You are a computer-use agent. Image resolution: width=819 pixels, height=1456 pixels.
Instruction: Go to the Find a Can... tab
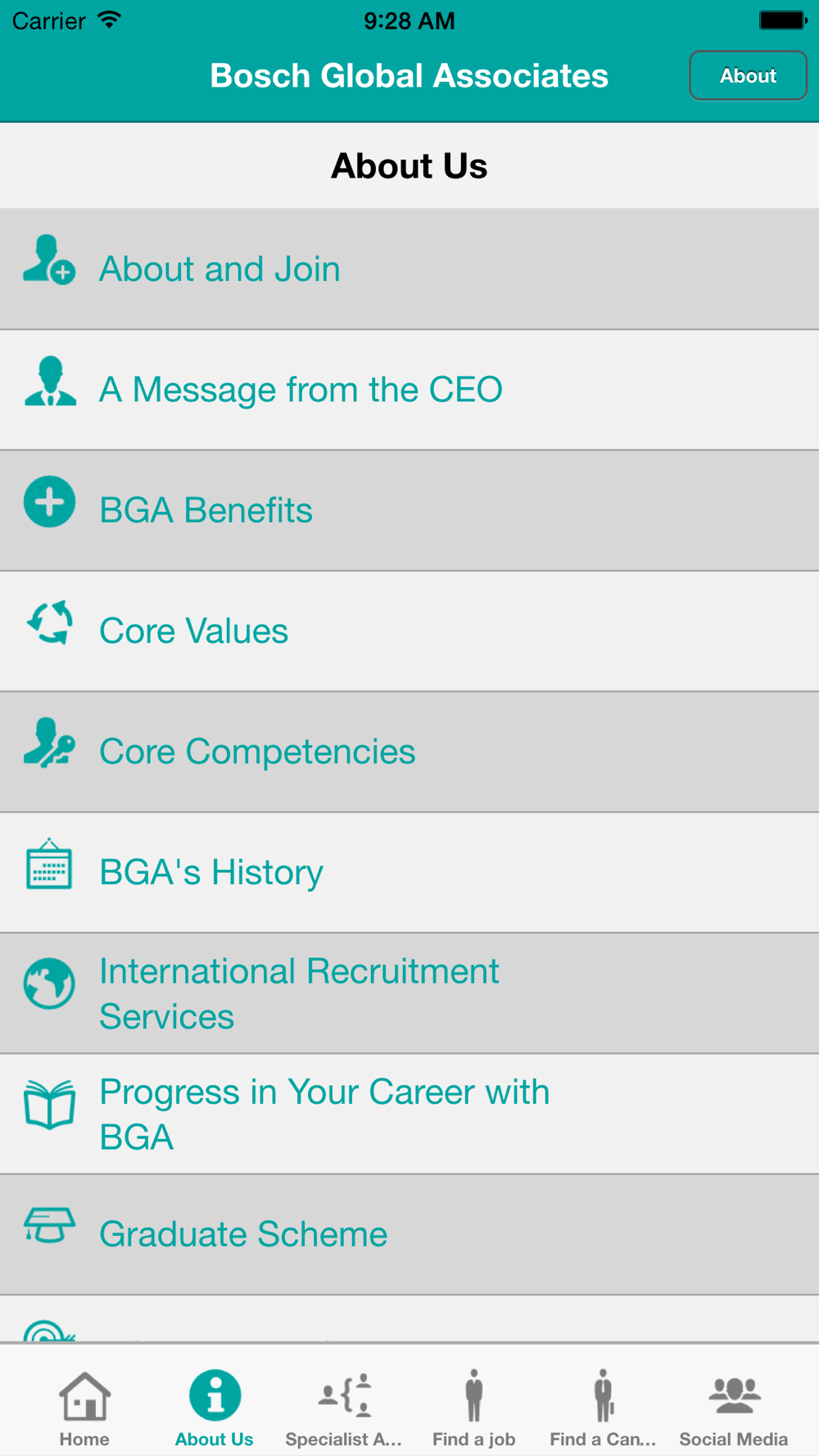point(604,1409)
